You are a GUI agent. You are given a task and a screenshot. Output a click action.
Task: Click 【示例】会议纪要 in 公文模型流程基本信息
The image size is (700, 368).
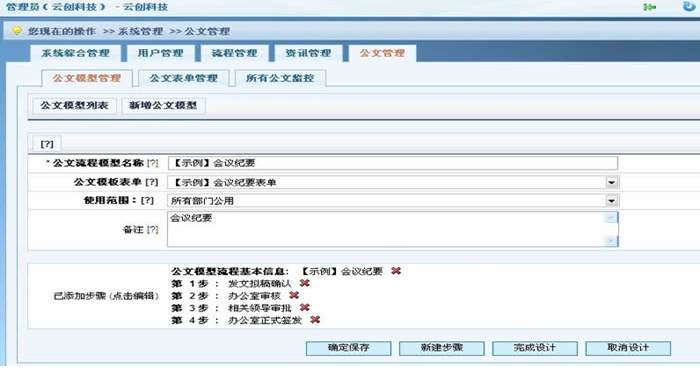[342, 271]
